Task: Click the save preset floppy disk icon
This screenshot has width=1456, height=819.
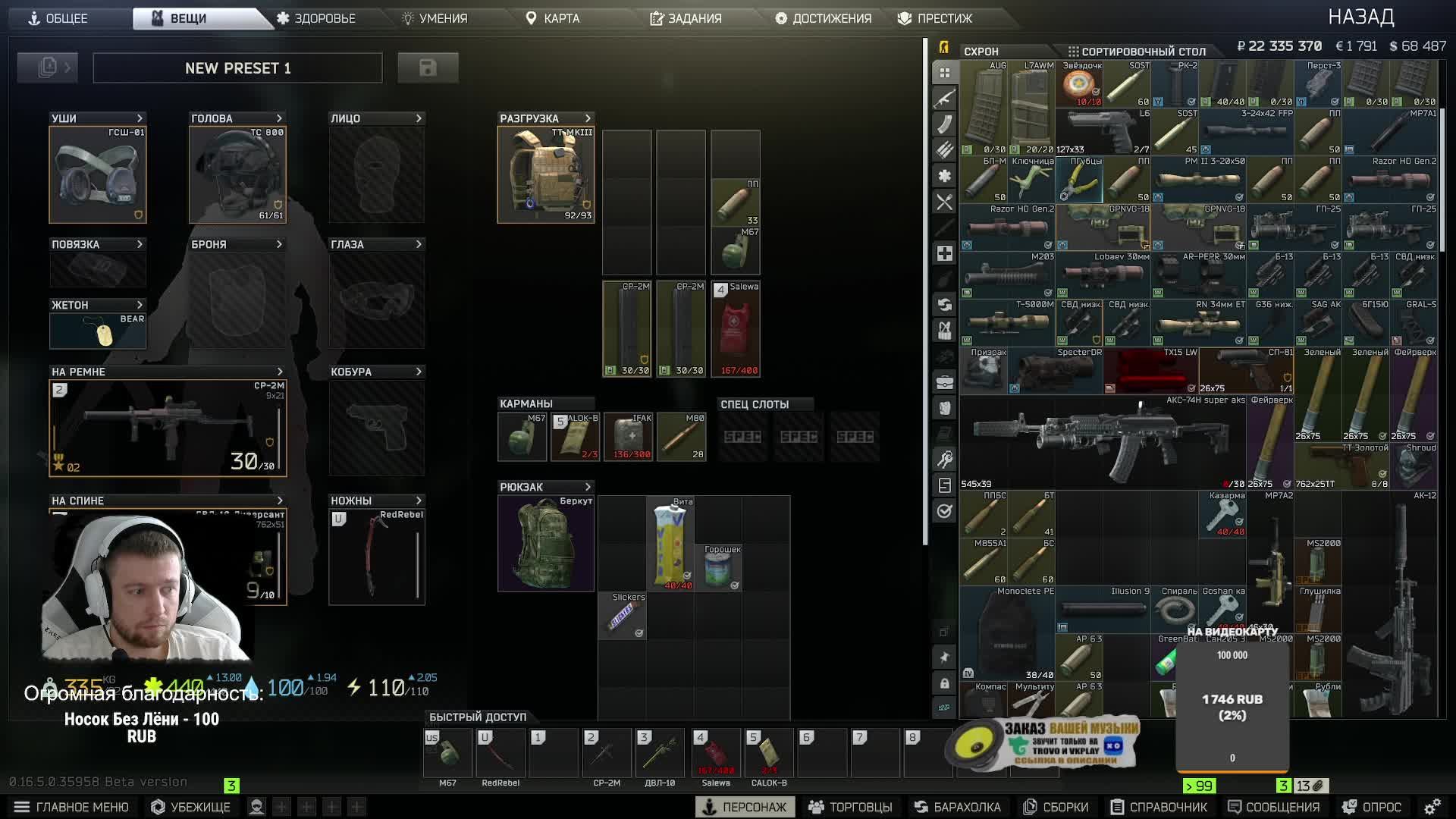Action: coord(428,67)
